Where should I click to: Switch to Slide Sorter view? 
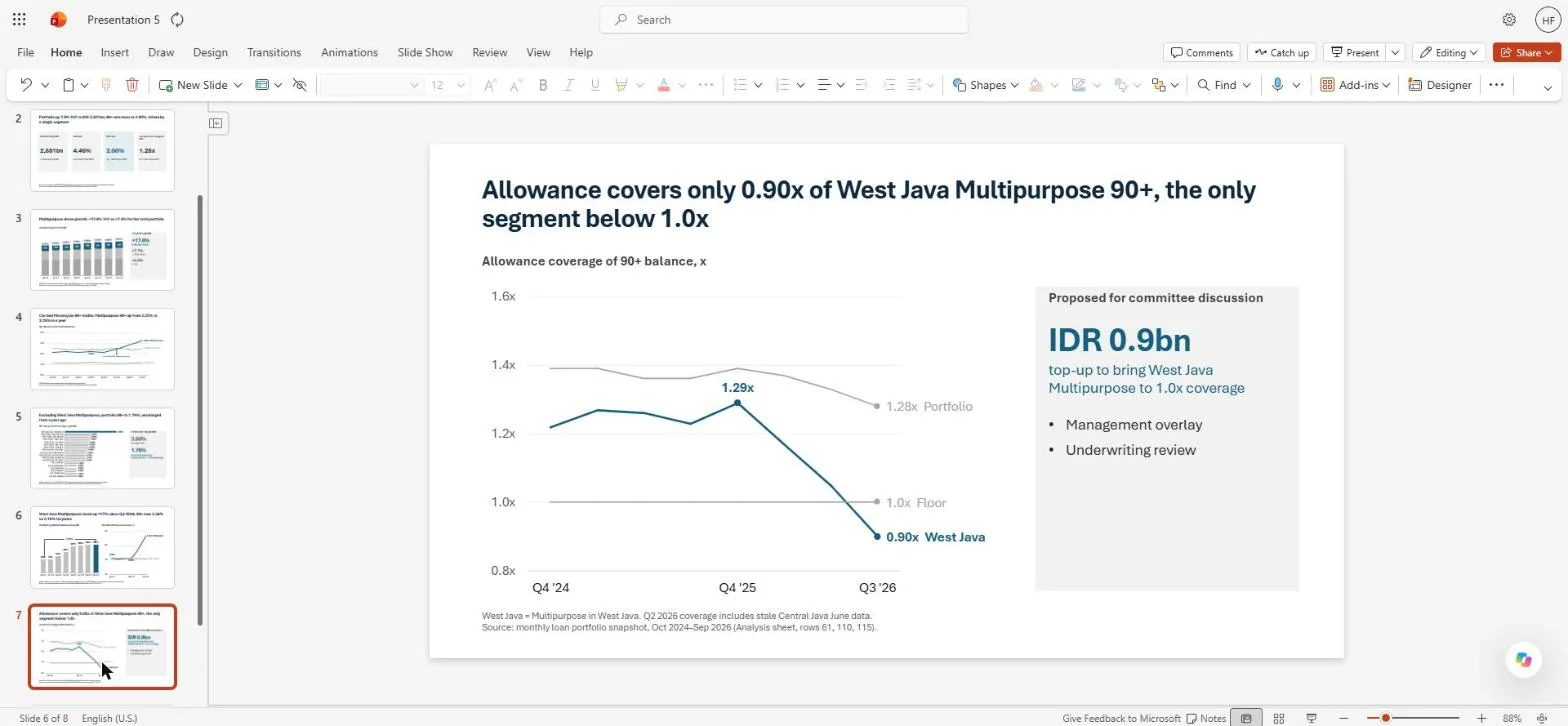(x=1278, y=718)
